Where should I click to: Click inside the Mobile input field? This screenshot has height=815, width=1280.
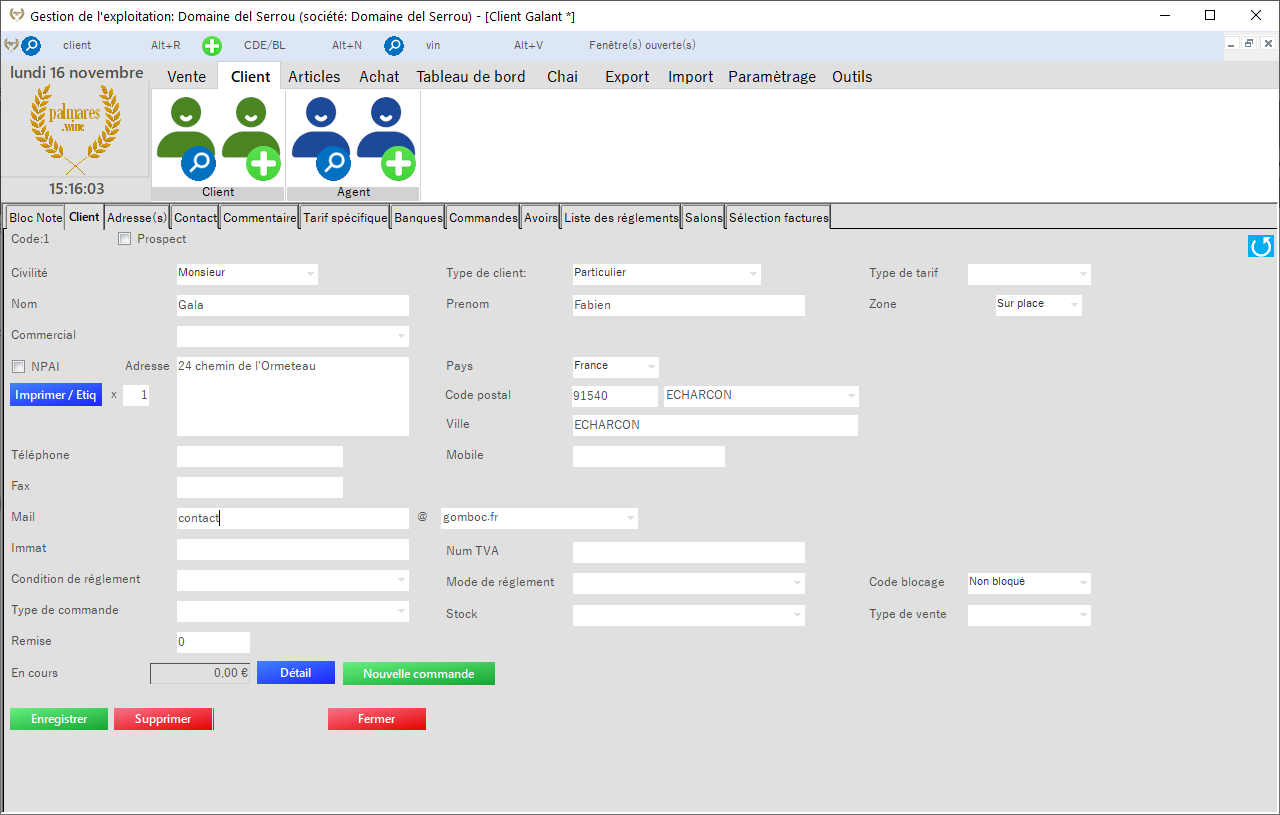point(648,456)
